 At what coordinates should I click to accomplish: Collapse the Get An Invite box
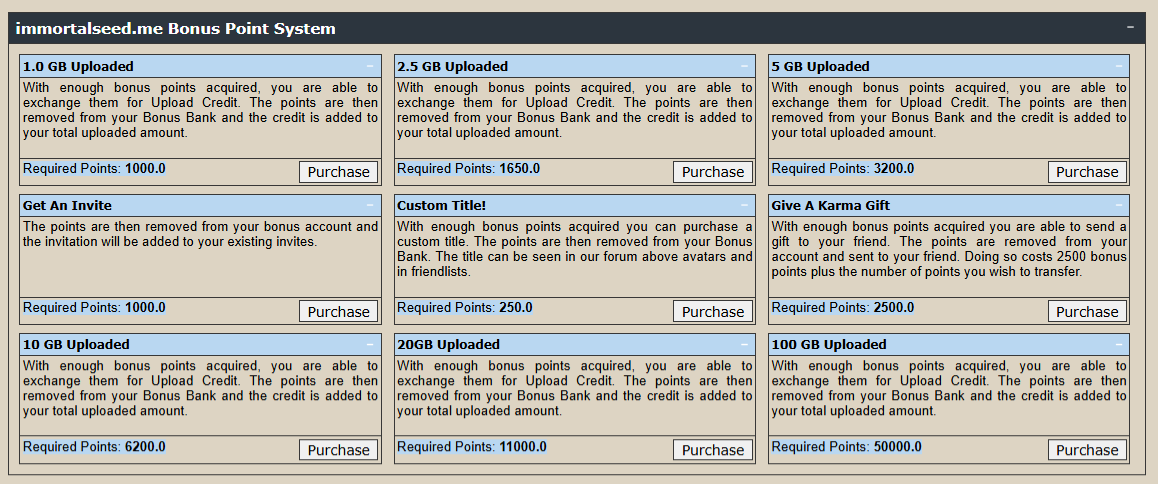pyautogui.click(x=370, y=205)
